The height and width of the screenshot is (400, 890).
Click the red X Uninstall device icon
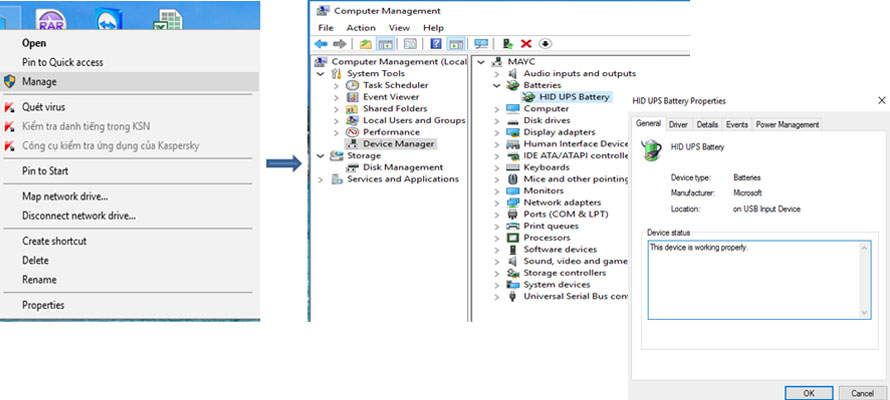(x=526, y=44)
